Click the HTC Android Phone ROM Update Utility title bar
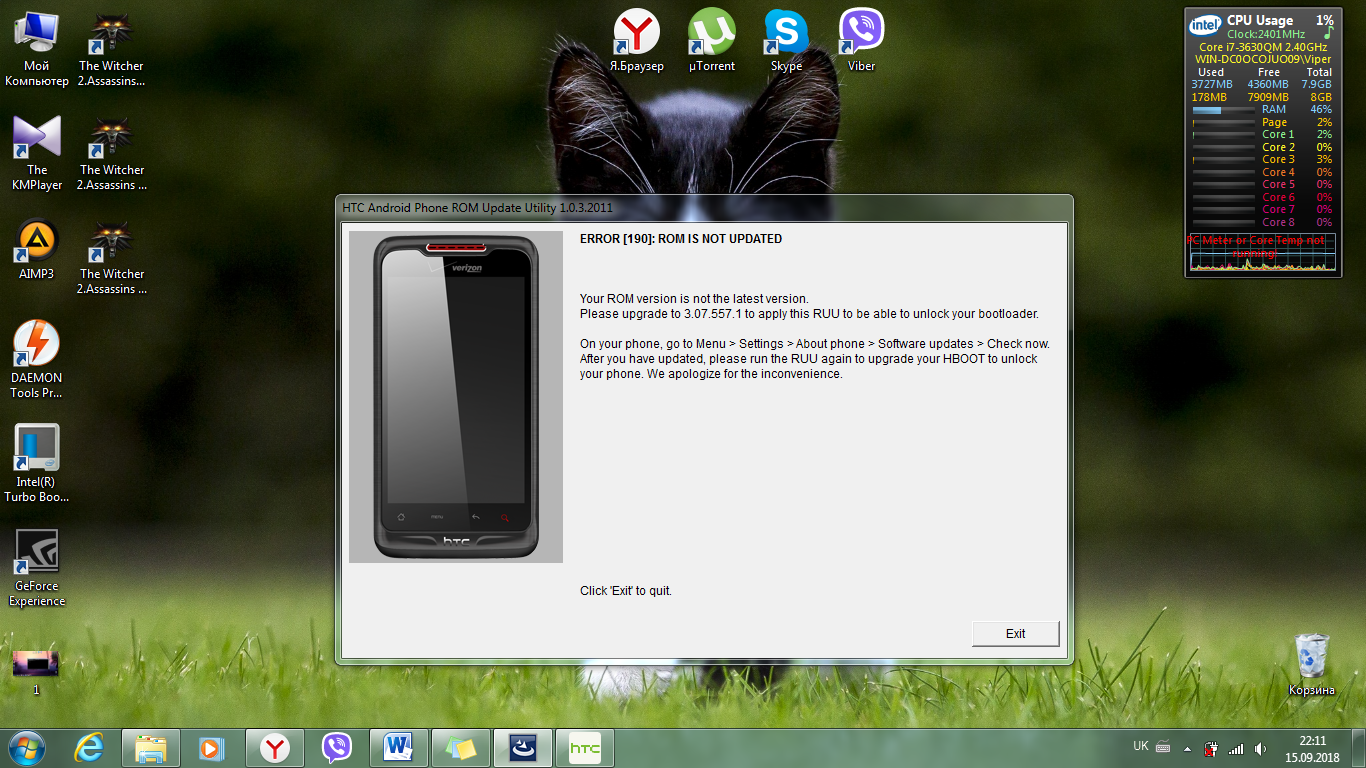 (x=703, y=208)
